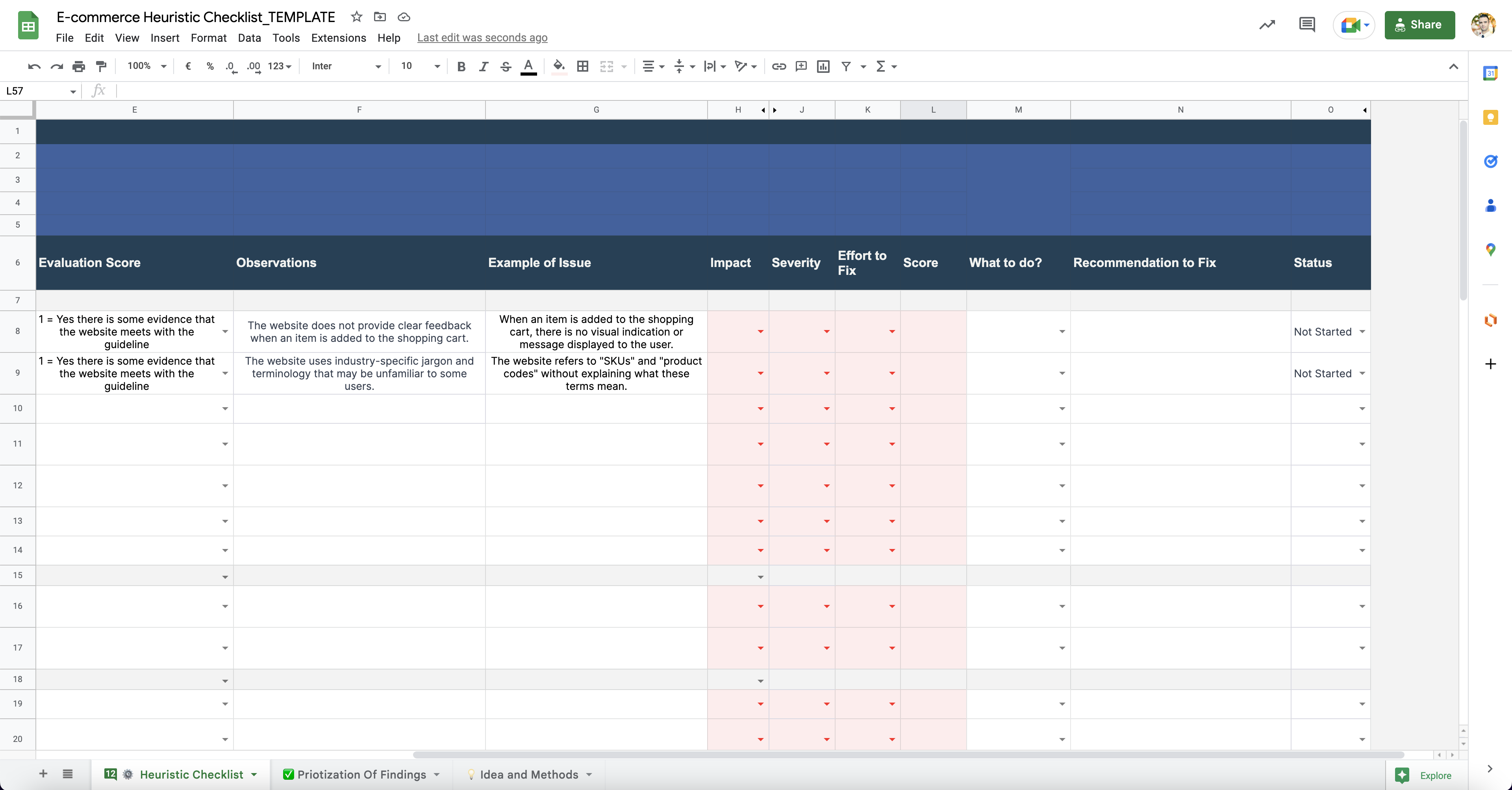This screenshot has height=790, width=1512.
Task: Click the paint format roller icon
Action: point(101,66)
